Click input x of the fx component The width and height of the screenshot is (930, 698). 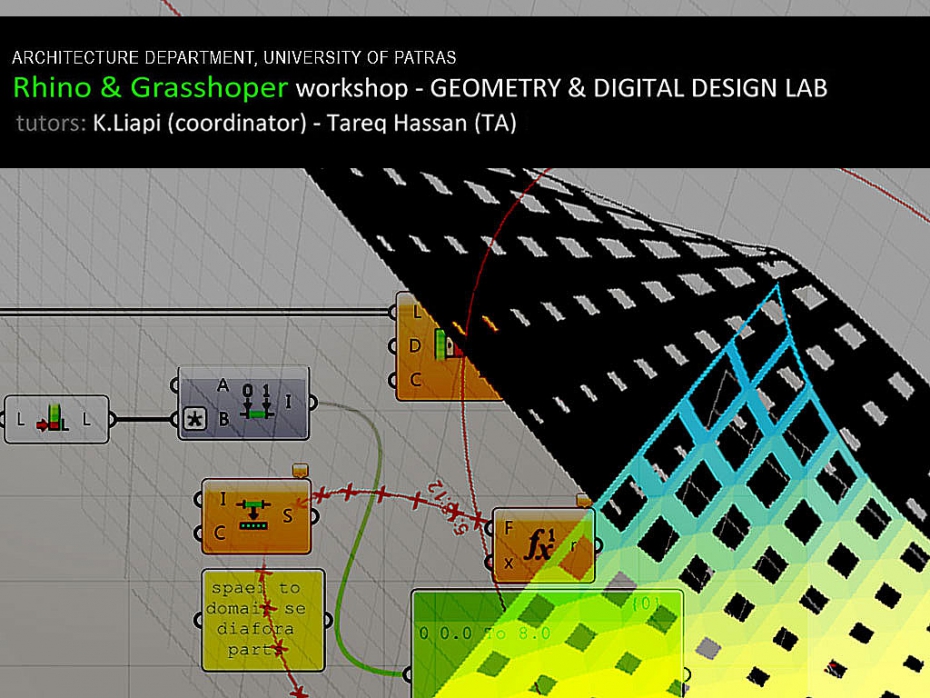click(508, 563)
